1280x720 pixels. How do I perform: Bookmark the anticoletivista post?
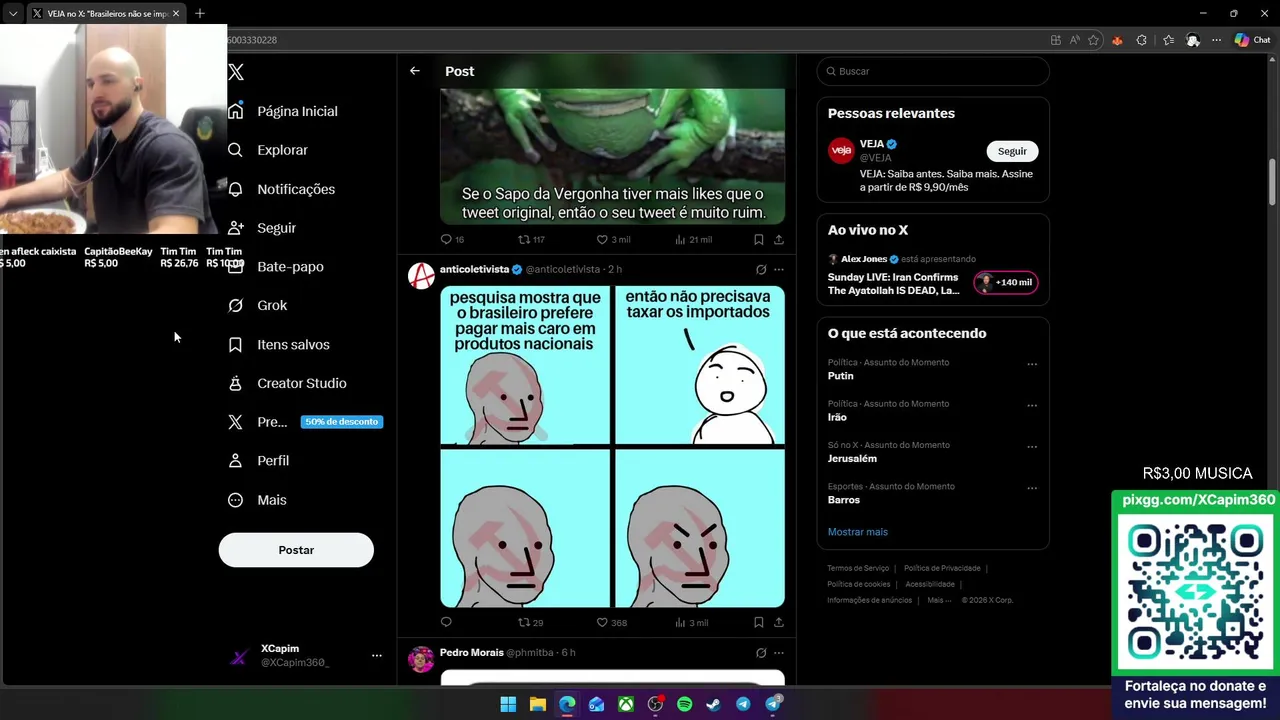click(x=759, y=622)
